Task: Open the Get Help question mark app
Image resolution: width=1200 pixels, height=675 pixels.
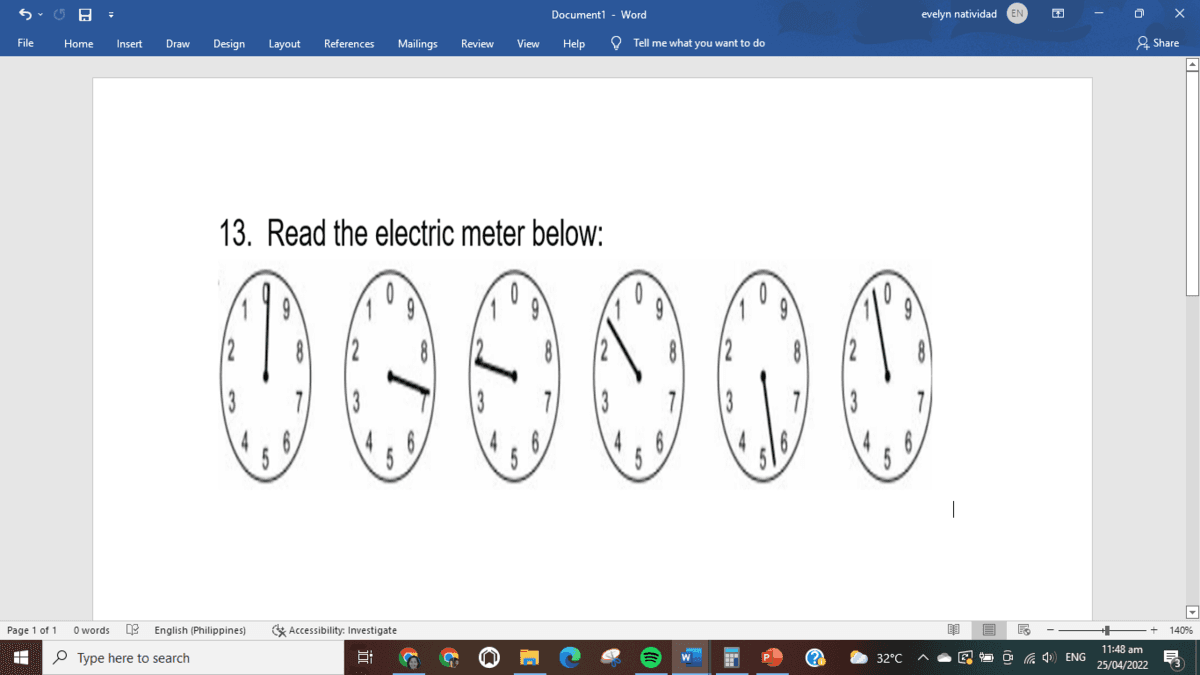Action: [x=815, y=657]
